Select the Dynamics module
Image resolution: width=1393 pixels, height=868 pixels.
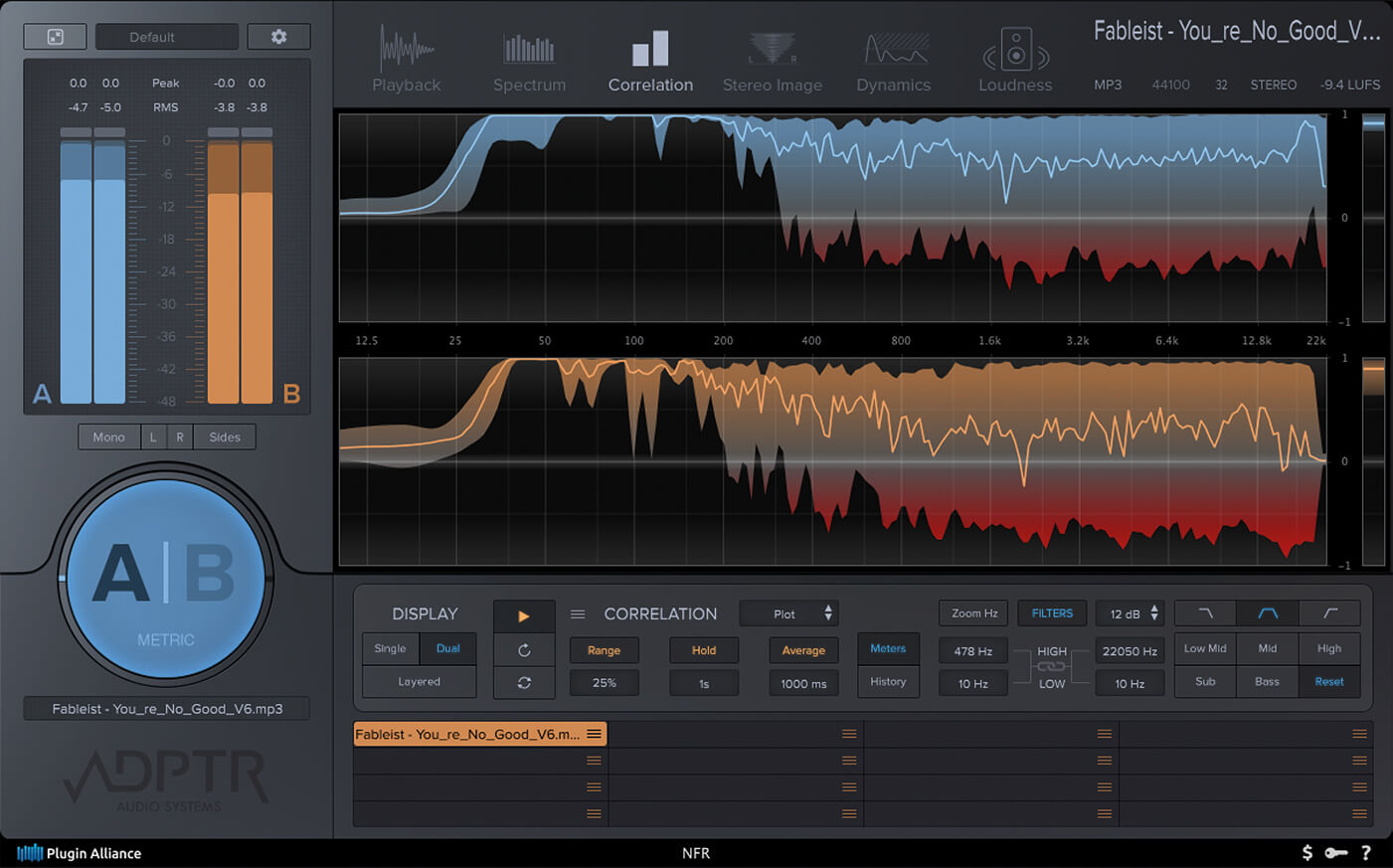892,58
